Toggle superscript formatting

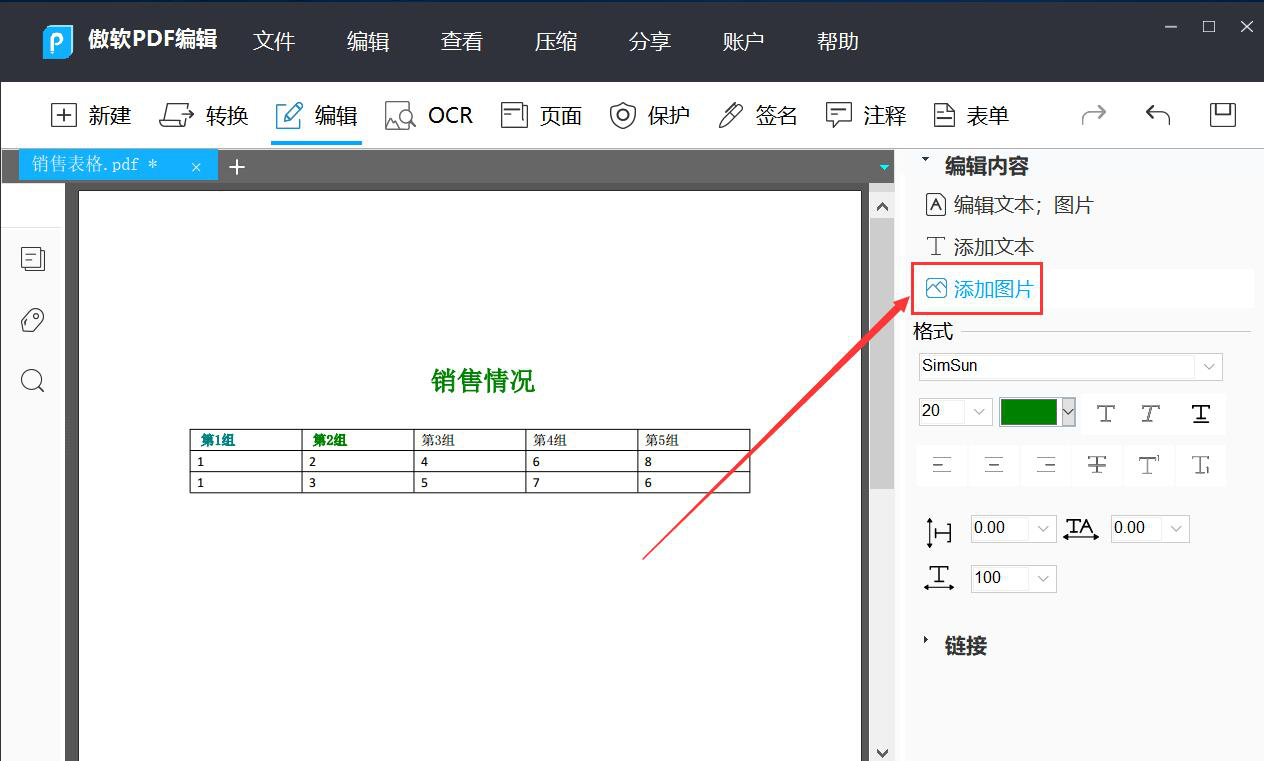1149,464
